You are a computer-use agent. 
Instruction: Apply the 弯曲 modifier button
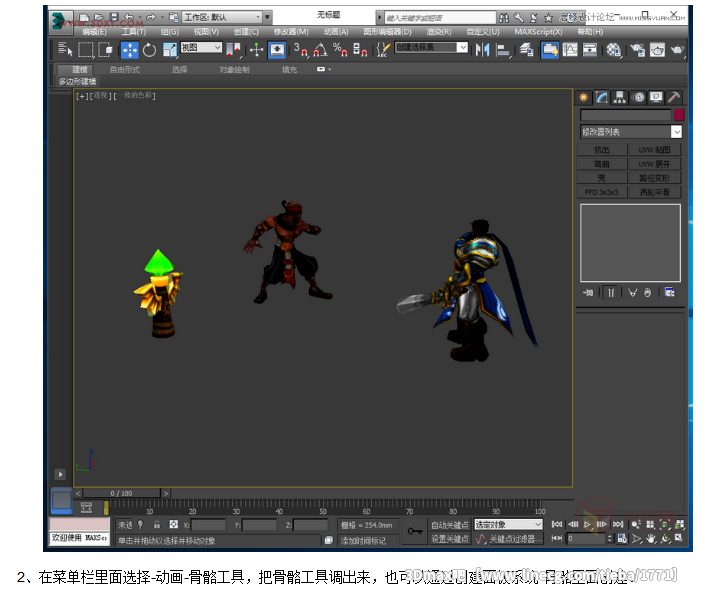pos(602,164)
